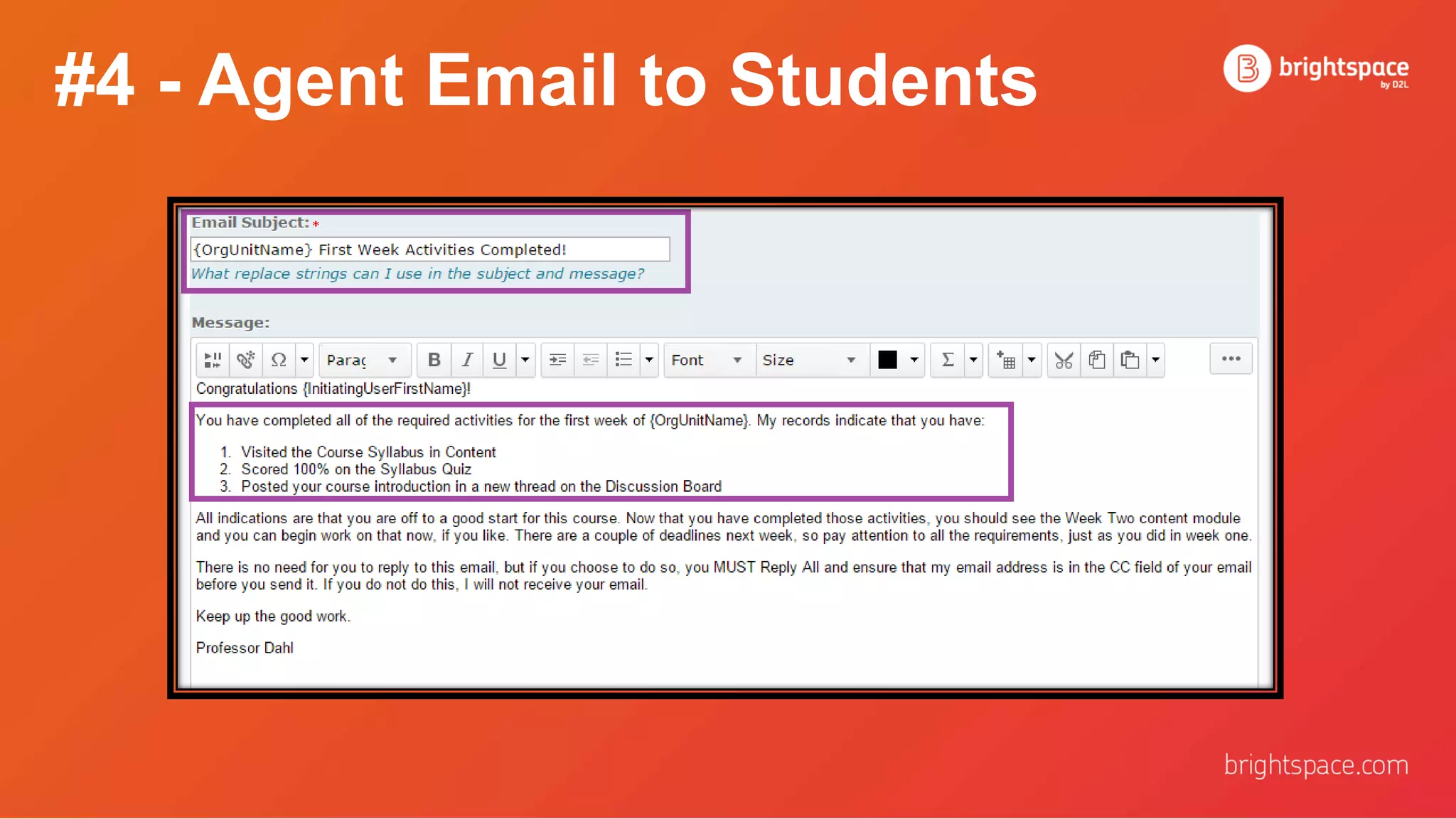Screen dimensions: 1456x819
Task: Click the Insert Quicklink icon
Action: click(246, 360)
